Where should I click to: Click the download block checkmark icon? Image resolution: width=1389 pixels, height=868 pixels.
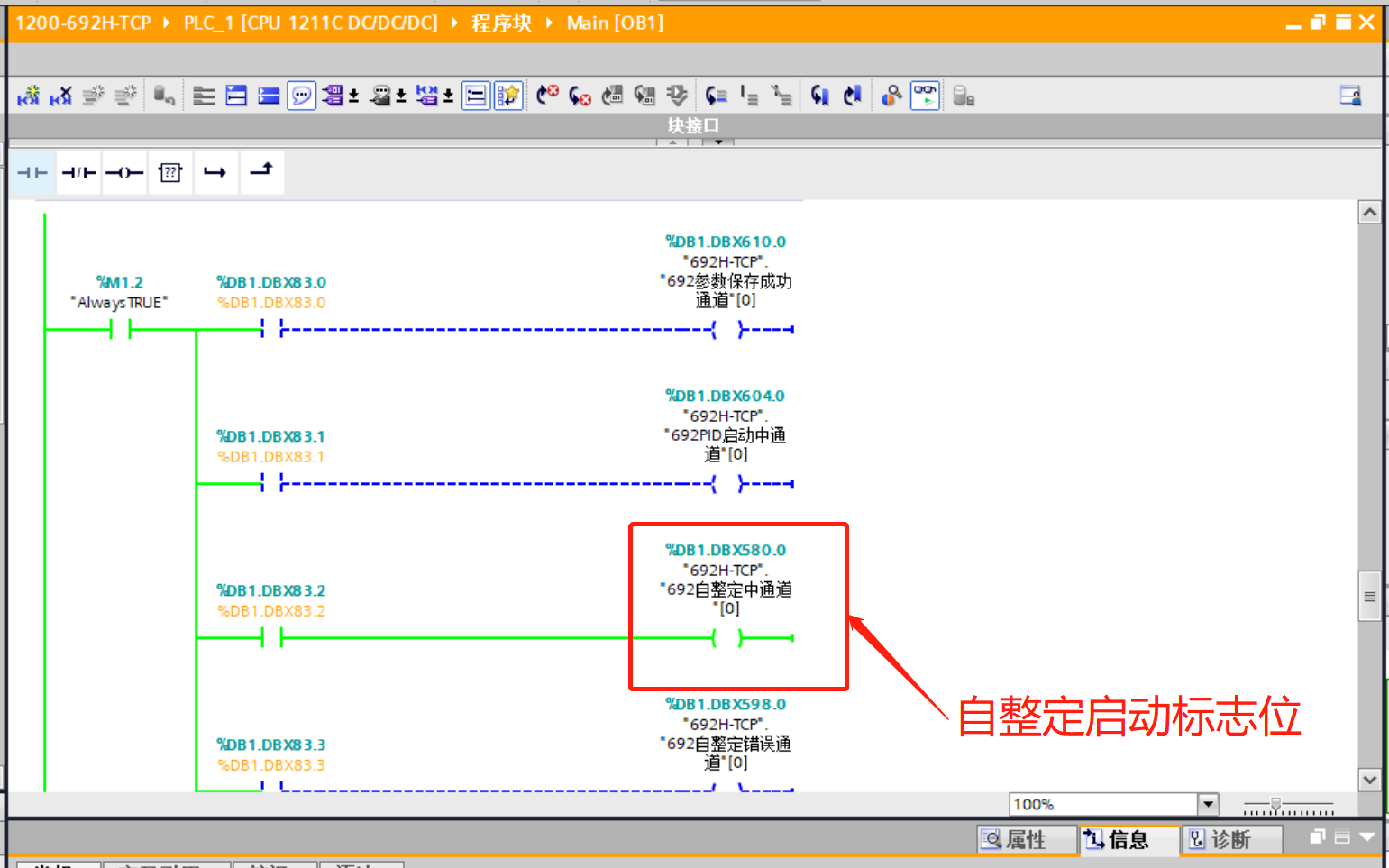tap(677, 96)
